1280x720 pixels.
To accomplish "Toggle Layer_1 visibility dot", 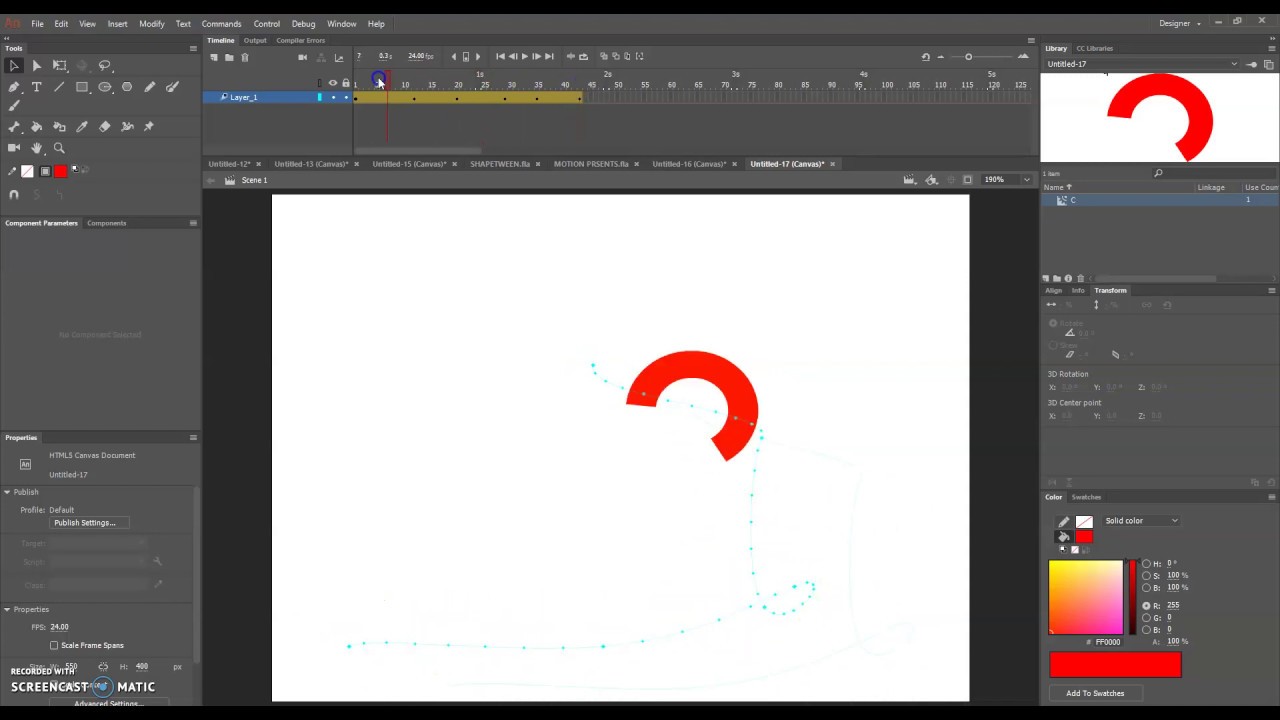I will pyautogui.click(x=333, y=97).
